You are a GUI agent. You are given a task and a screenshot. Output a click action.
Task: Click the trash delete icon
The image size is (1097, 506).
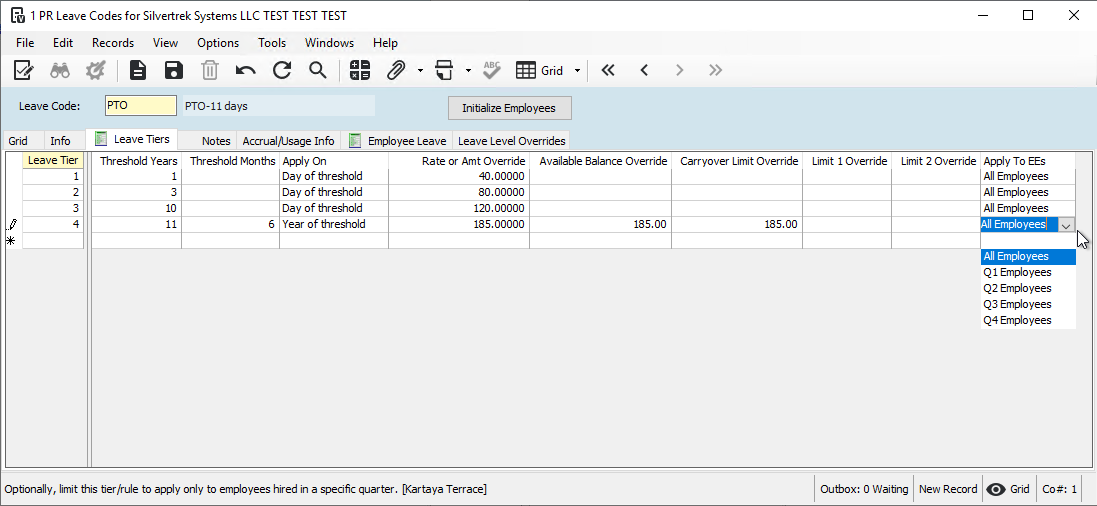(210, 70)
